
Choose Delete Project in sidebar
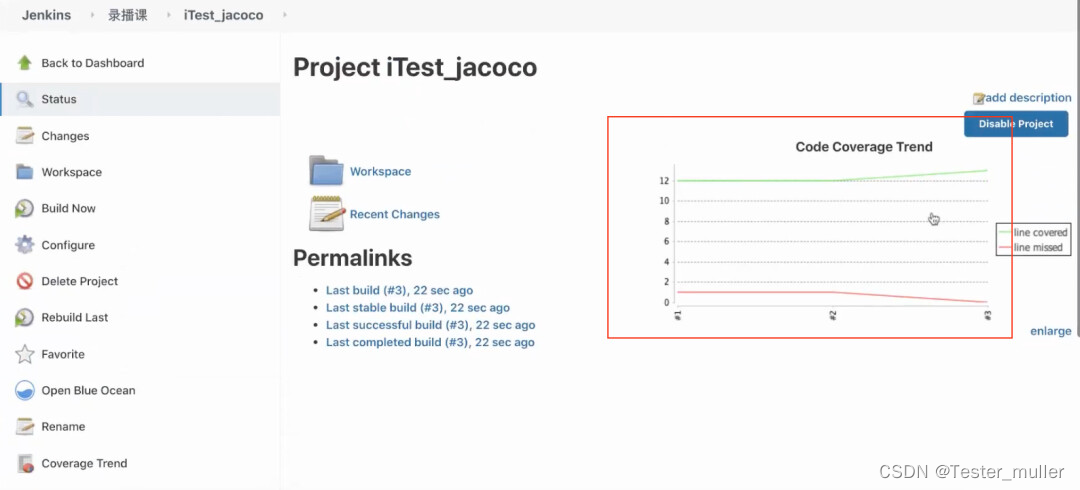(80, 281)
